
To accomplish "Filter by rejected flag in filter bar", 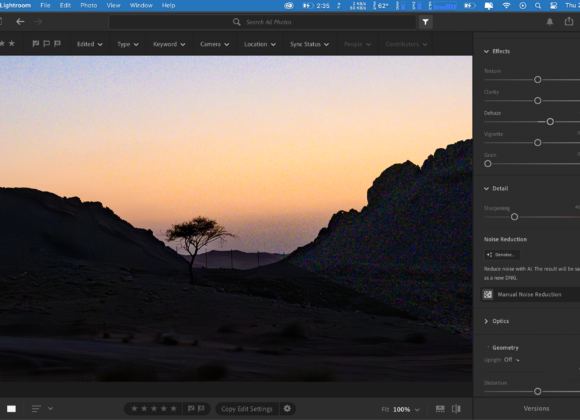I will point(57,44).
